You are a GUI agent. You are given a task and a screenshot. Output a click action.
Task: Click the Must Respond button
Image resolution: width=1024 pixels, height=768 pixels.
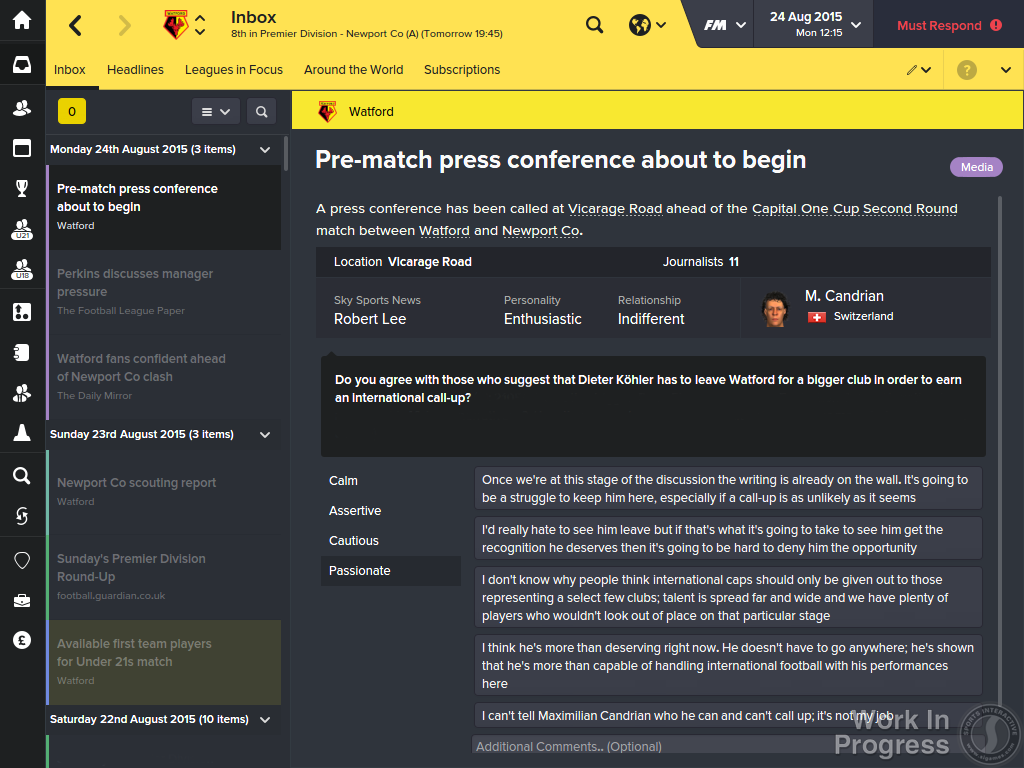(x=949, y=25)
